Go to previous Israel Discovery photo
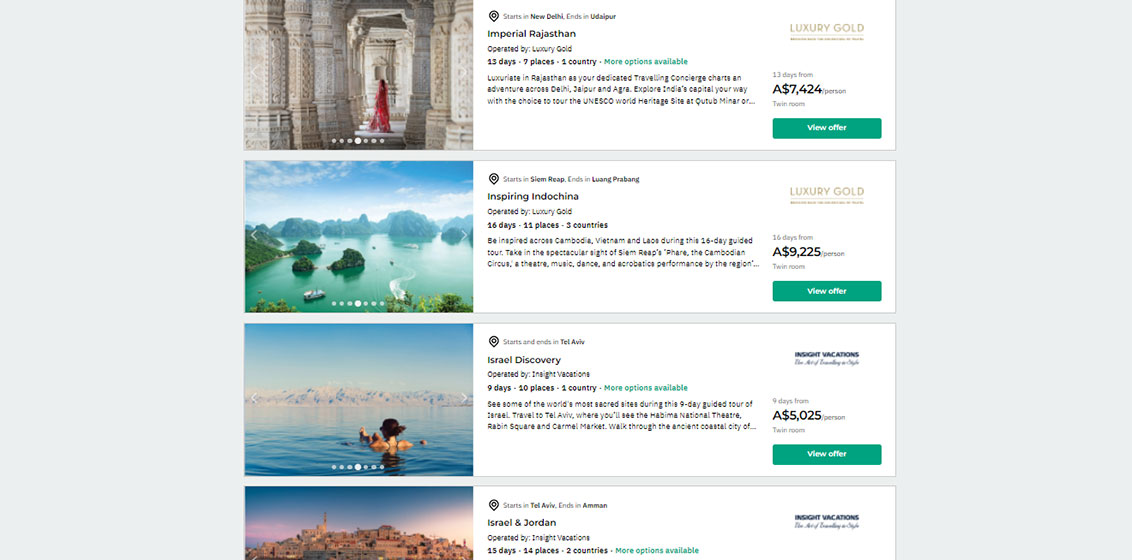This screenshot has height=560, width=1132. tap(254, 398)
